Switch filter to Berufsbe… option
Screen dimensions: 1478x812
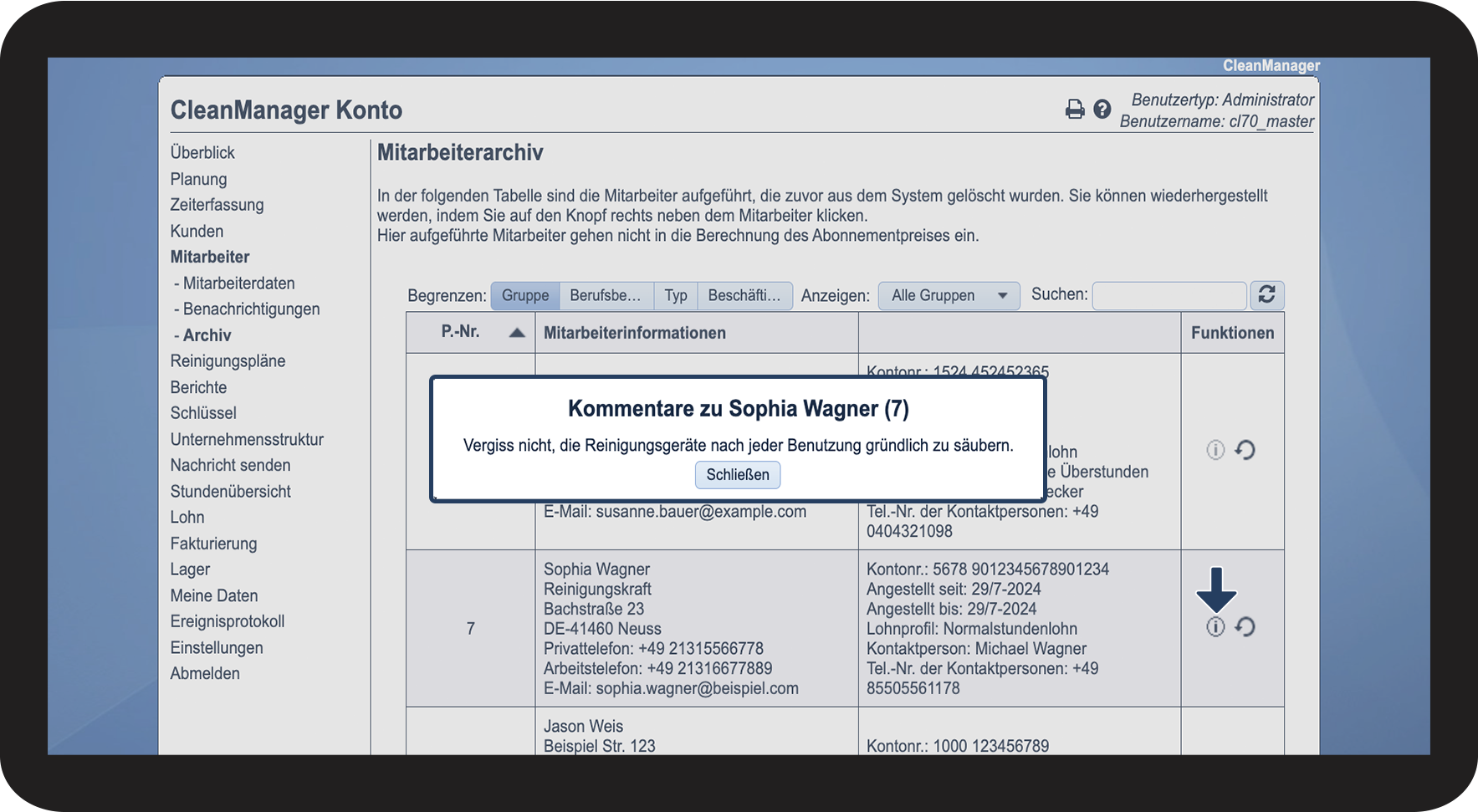pos(606,295)
